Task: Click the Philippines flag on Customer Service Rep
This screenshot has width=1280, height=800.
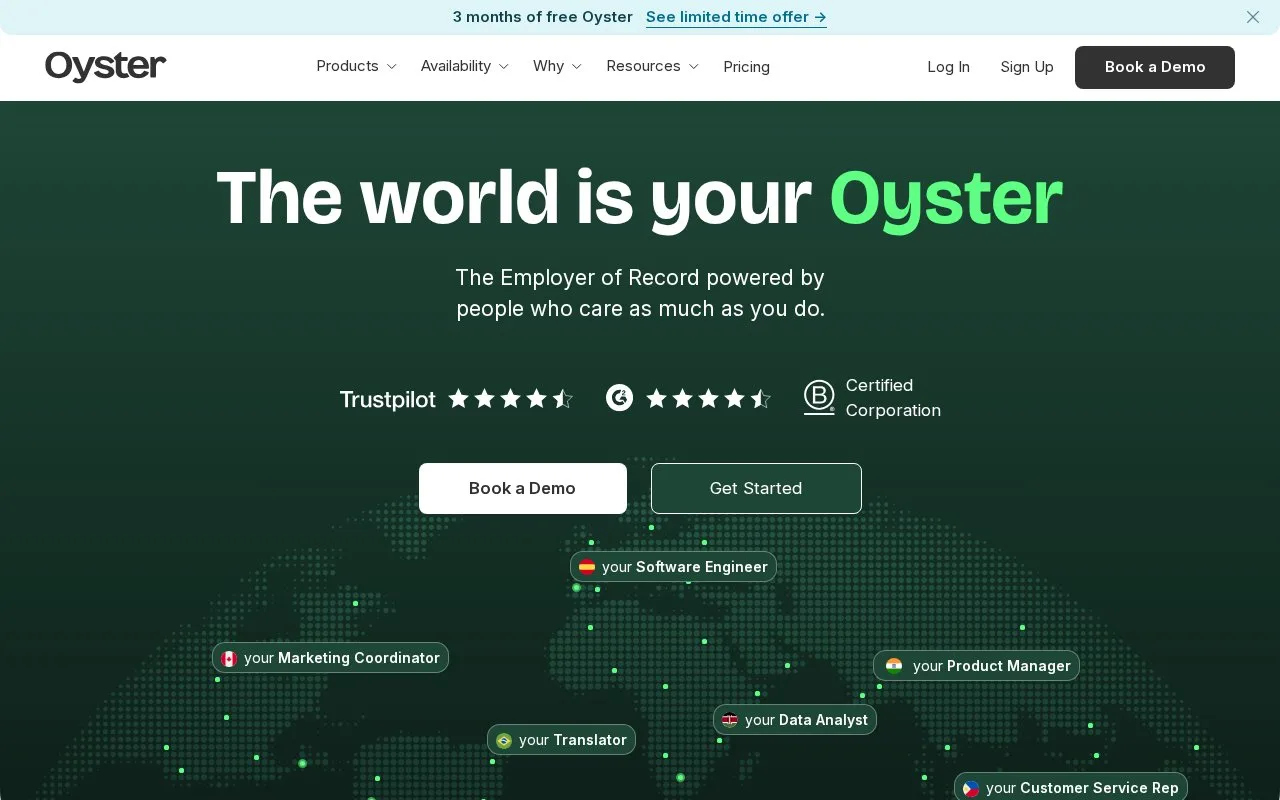Action: pos(971,788)
